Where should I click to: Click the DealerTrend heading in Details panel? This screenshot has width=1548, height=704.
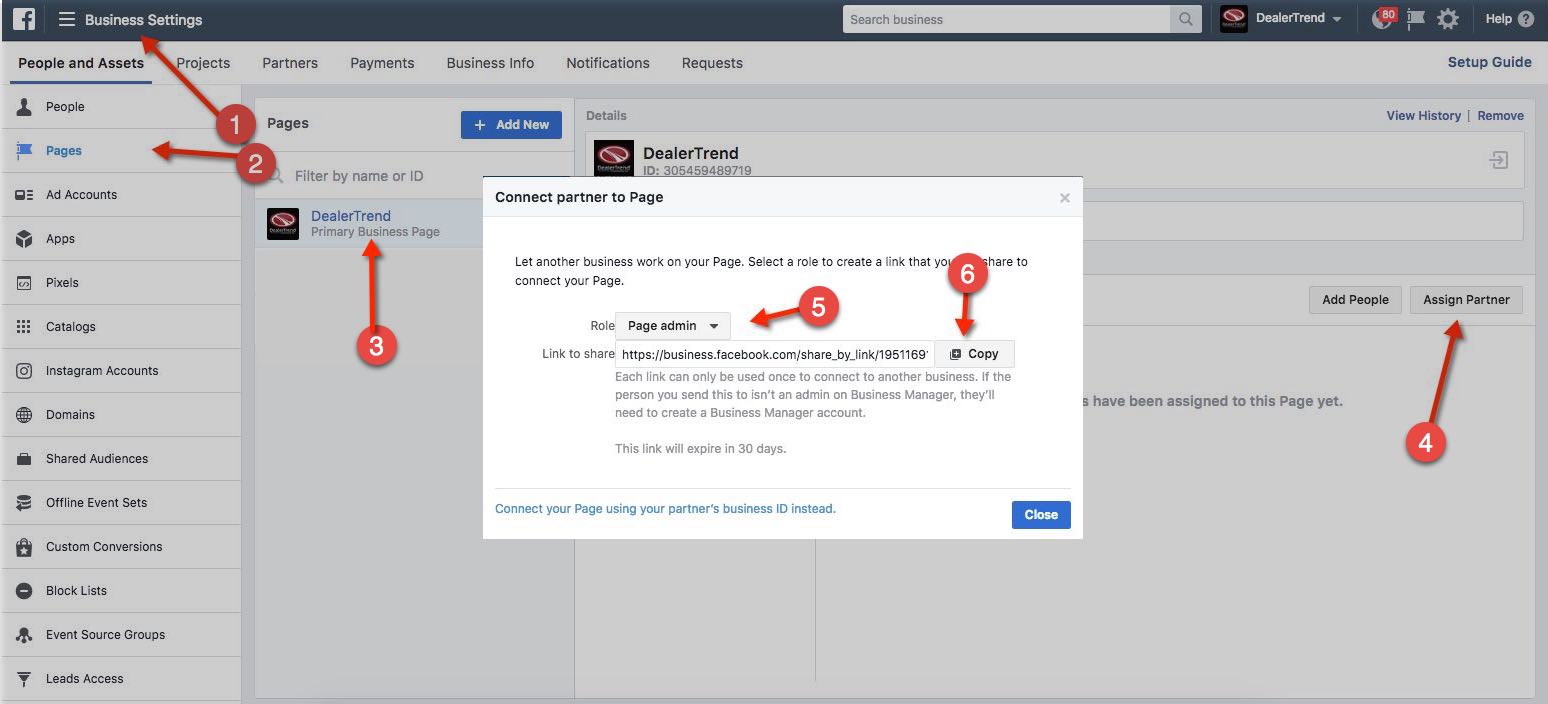691,153
